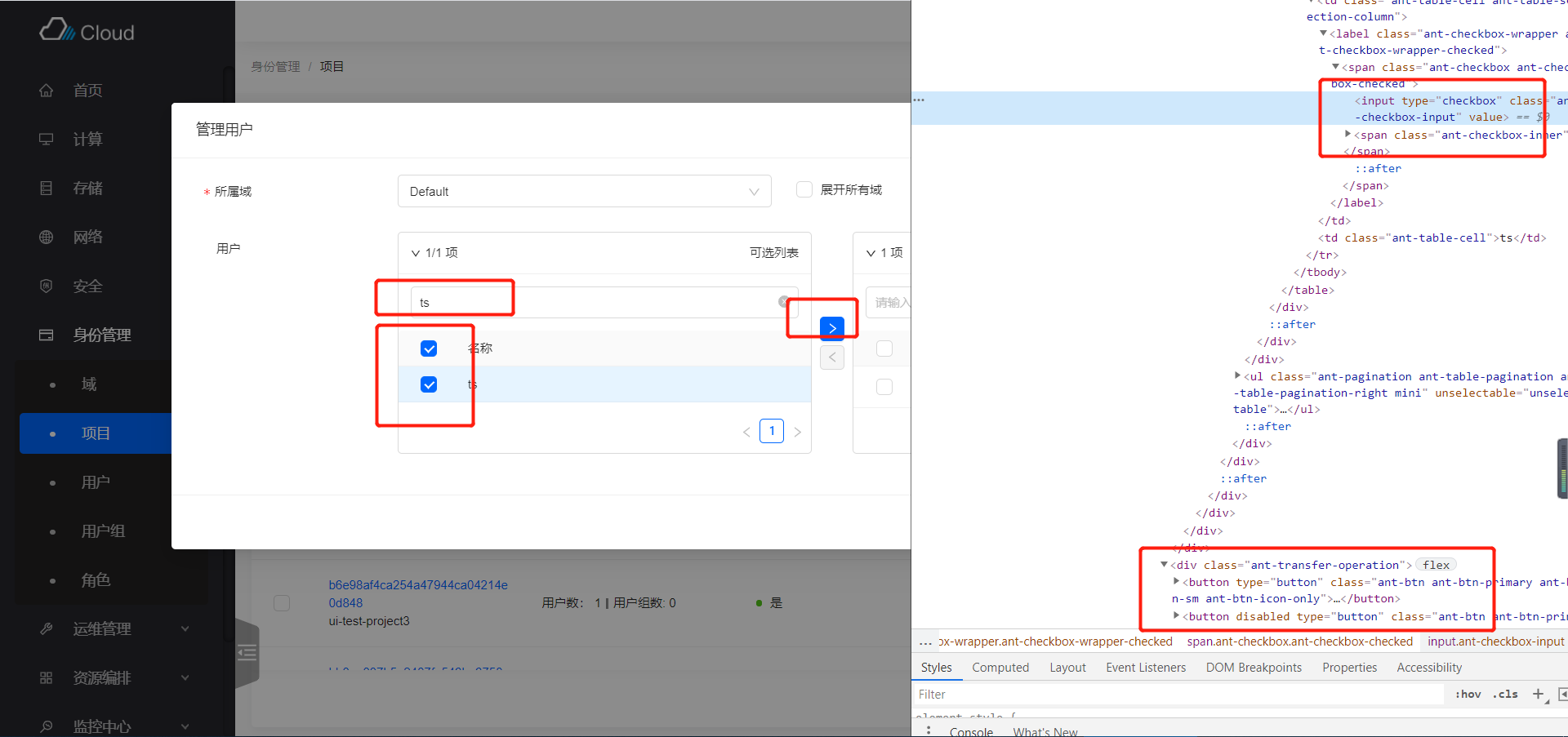Clear the 'ts' search field
This screenshot has width=1568, height=737.
pyautogui.click(x=783, y=302)
